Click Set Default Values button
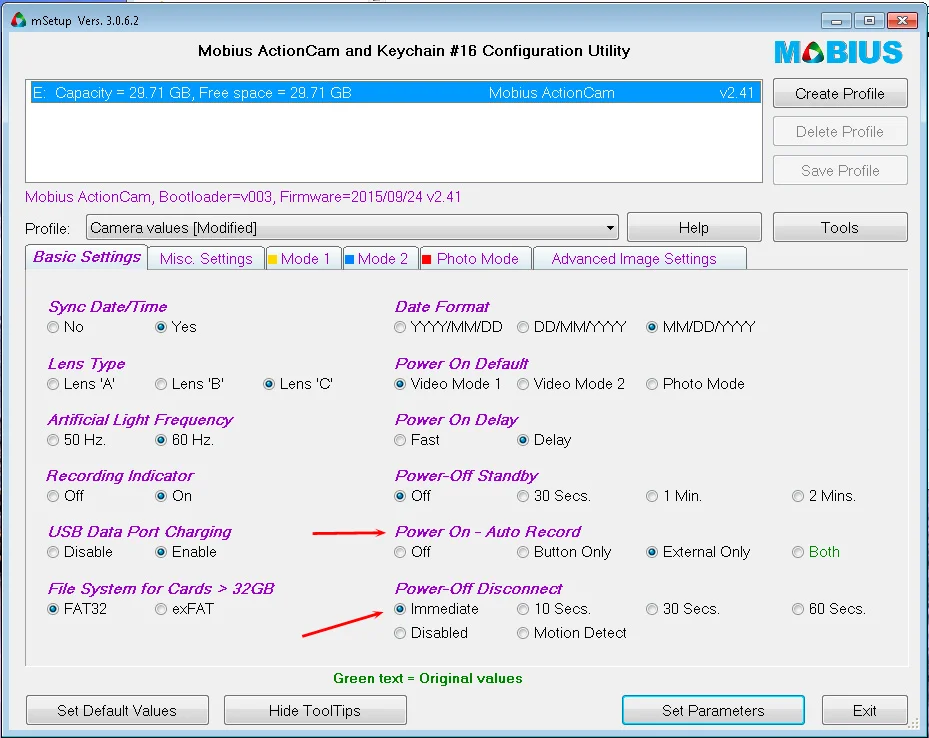929x738 pixels. (117, 710)
